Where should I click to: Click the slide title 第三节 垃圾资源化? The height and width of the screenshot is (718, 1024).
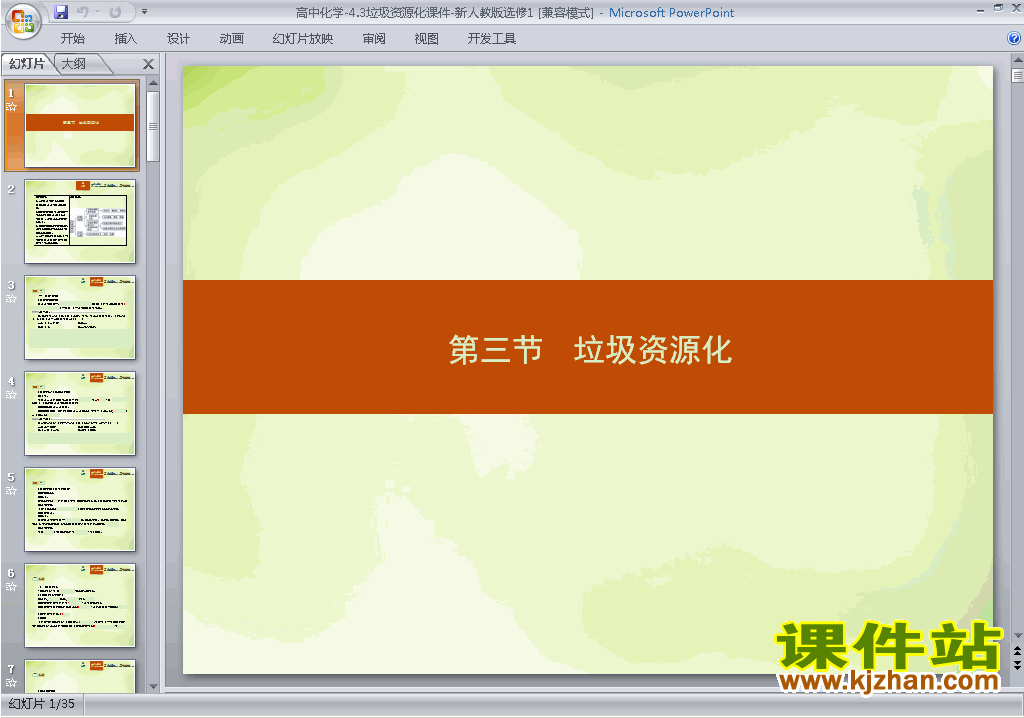590,350
